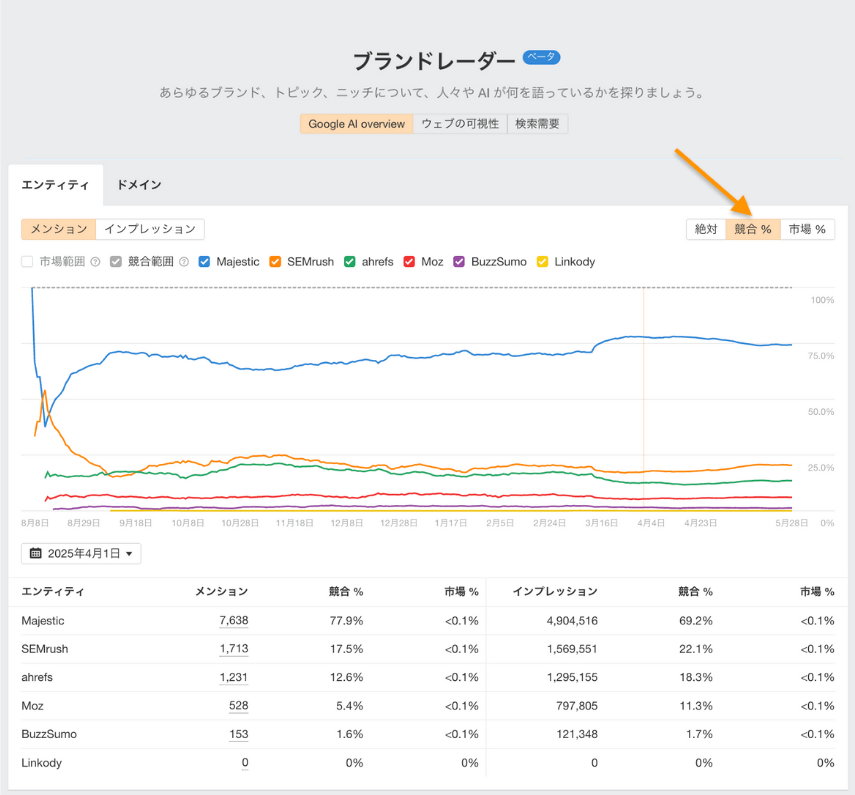
Task: Hide the Majestic series from the chart
Action: pyautogui.click(x=206, y=262)
